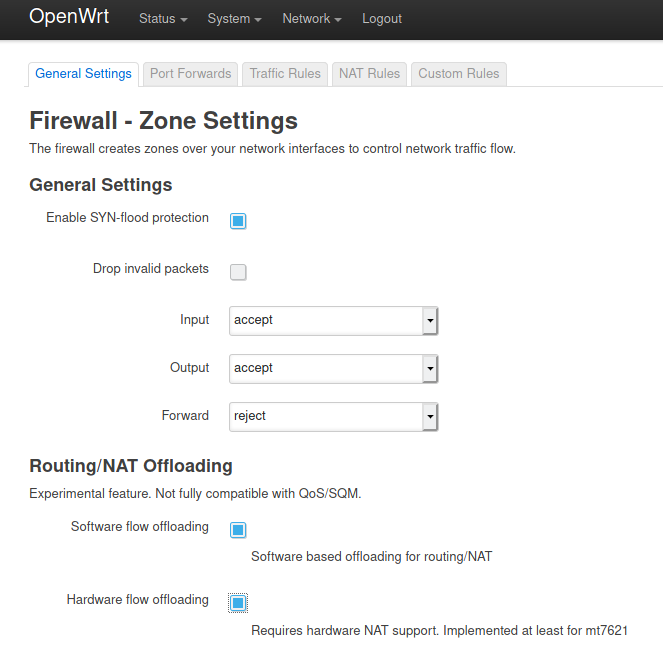
Task: Uncheck Hardware flow offloading
Action: (238, 603)
